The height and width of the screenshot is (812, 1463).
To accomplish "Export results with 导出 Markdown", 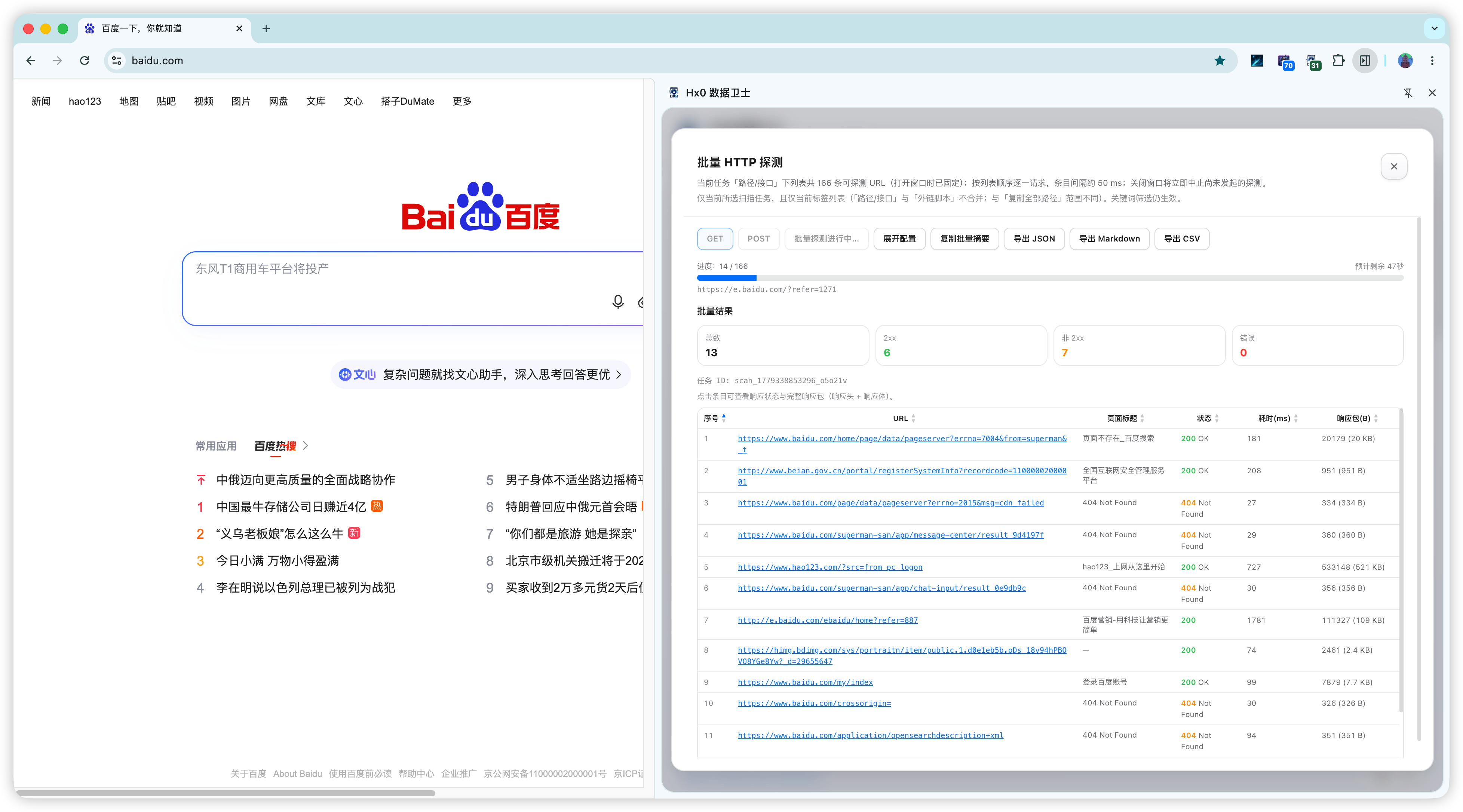I will tap(1109, 239).
